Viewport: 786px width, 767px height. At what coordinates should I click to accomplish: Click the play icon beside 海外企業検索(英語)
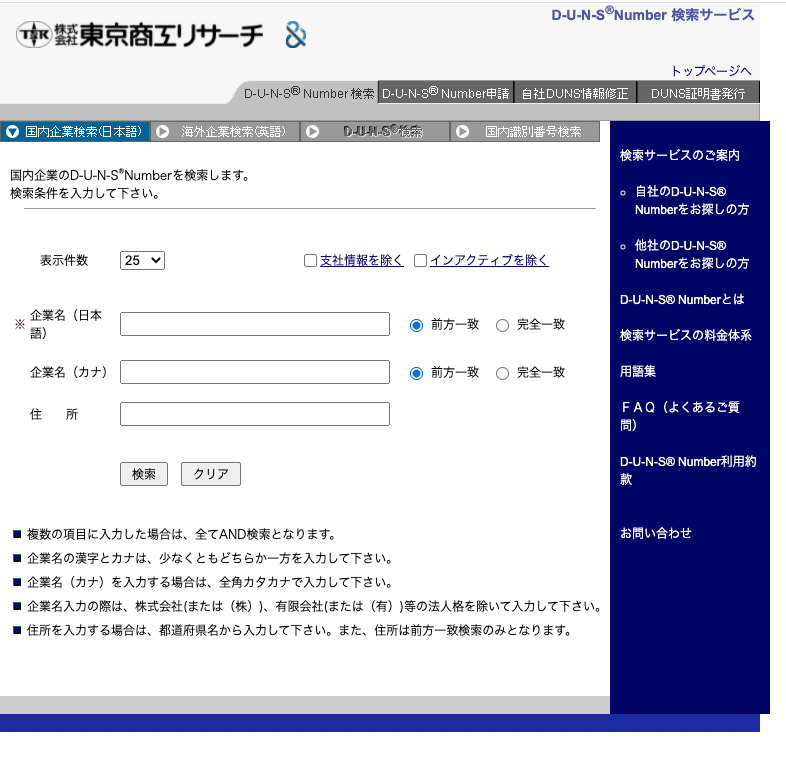162,131
